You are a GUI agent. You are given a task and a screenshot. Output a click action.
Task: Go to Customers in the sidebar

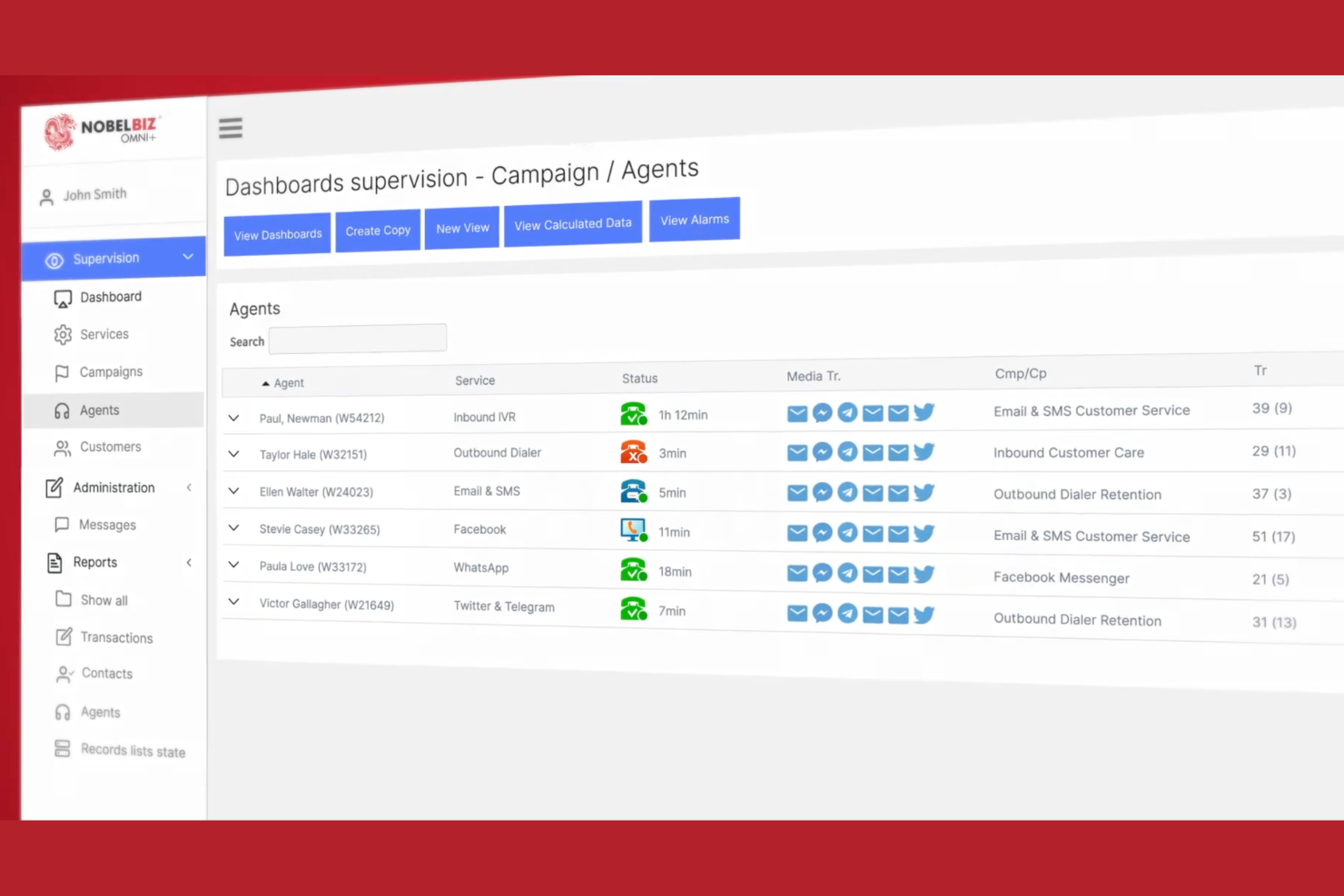point(110,447)
